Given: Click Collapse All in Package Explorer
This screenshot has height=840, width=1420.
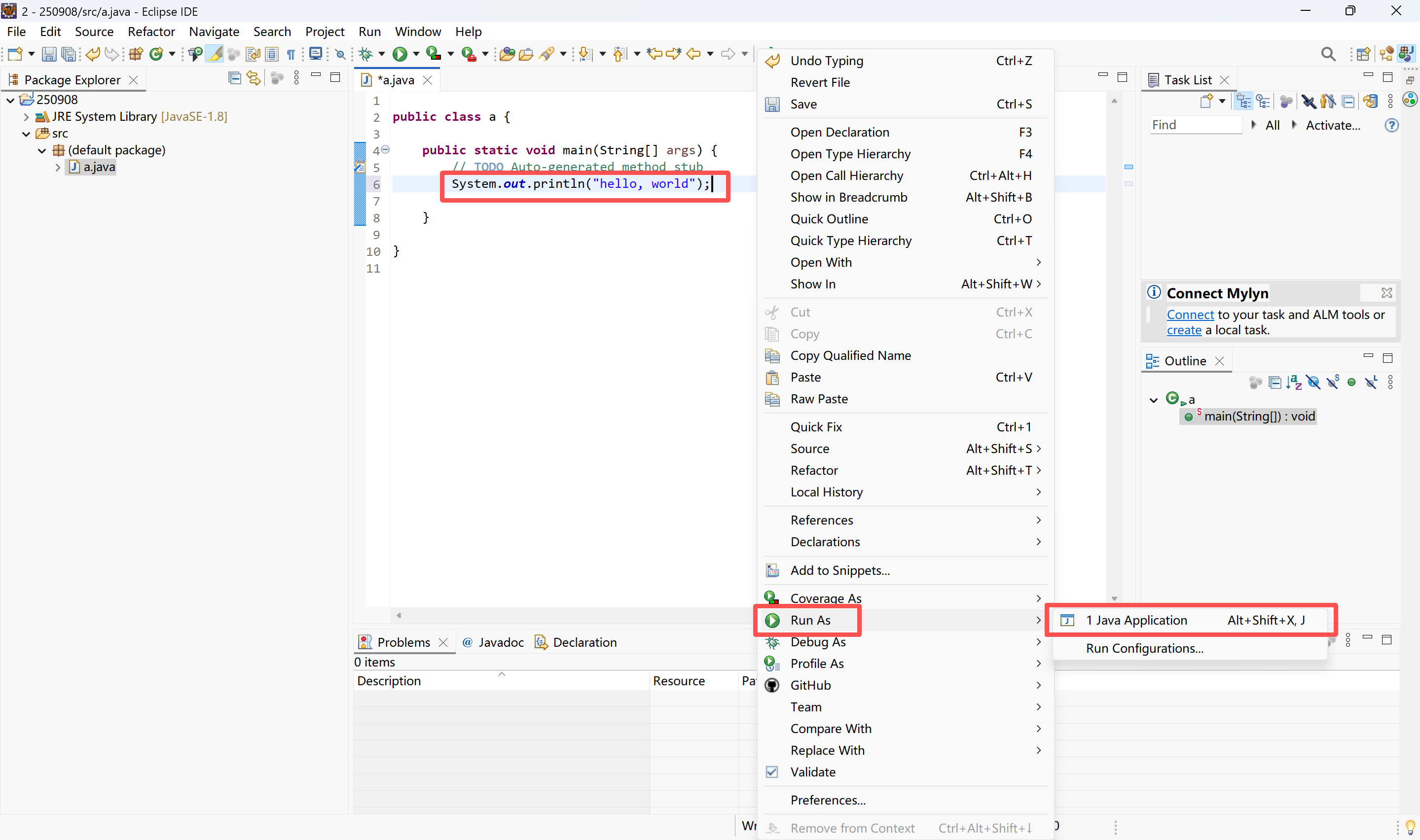Looking at the screenshot, I should [x=234, y=78].
